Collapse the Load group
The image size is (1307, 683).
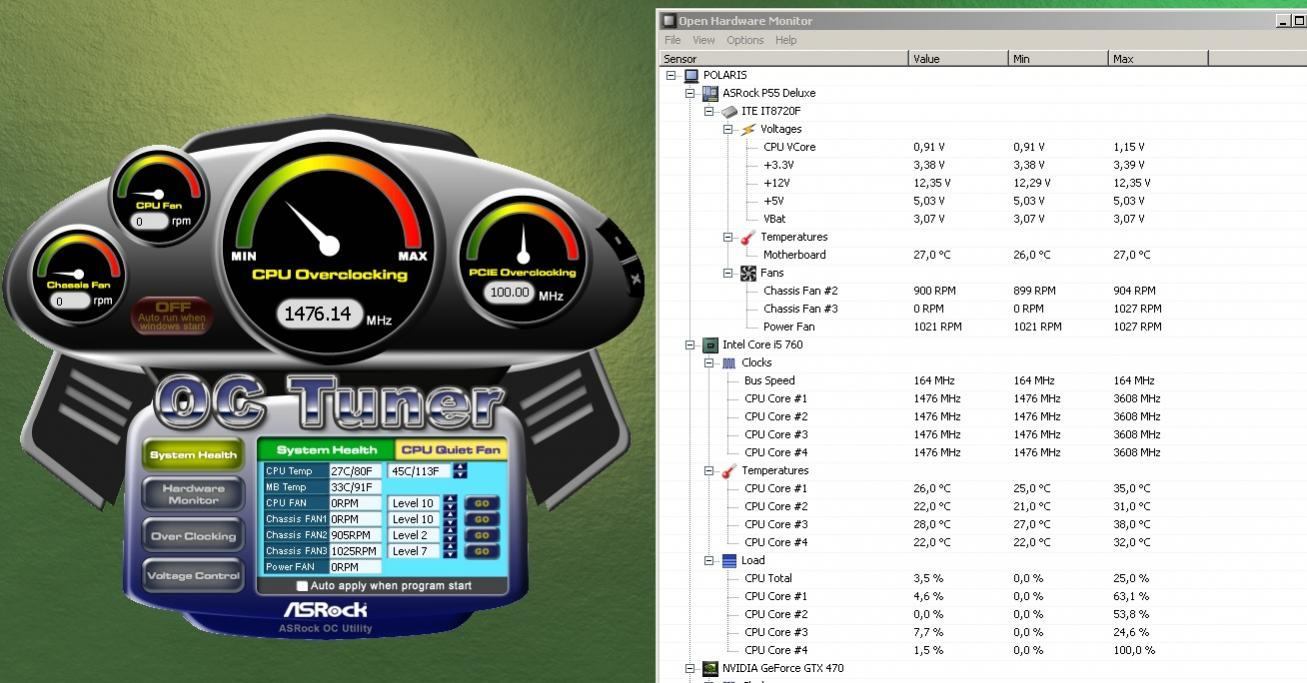[x=708, y=561]
